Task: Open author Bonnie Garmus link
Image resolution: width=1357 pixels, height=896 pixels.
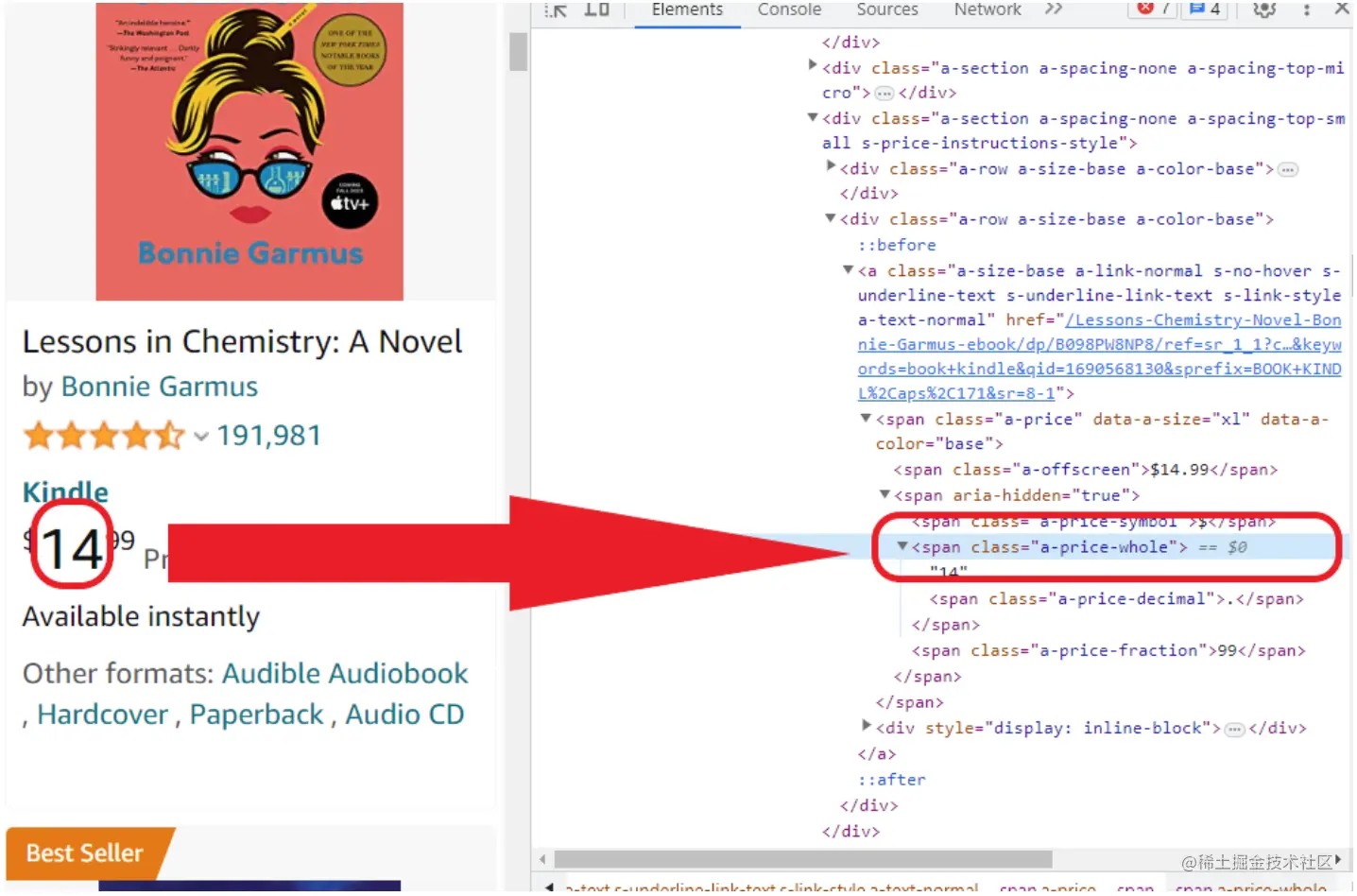Action: (160, 387)
